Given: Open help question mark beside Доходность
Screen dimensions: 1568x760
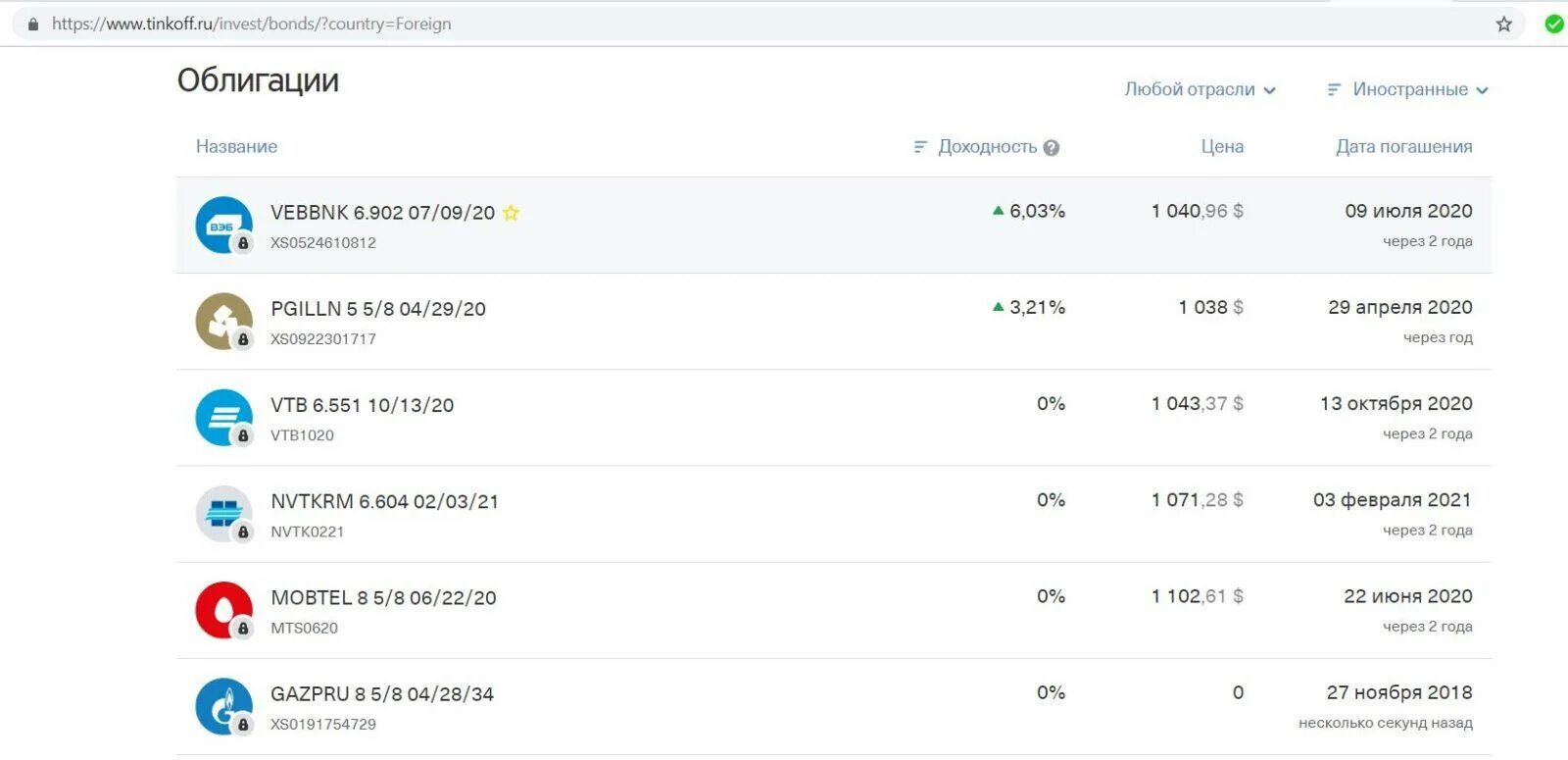Looking at the screenshot, I should tap(1052, 148).
